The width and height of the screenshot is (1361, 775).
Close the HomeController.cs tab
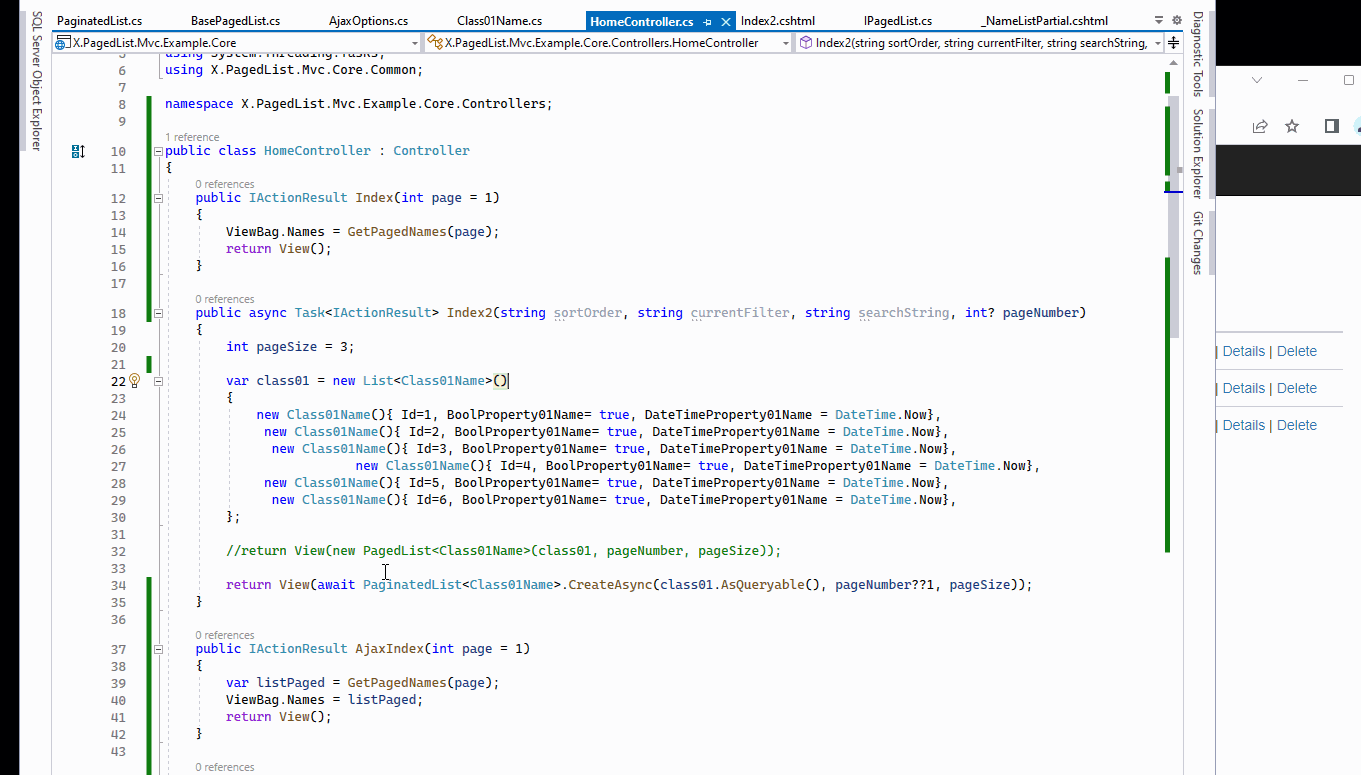click(725, 21)
